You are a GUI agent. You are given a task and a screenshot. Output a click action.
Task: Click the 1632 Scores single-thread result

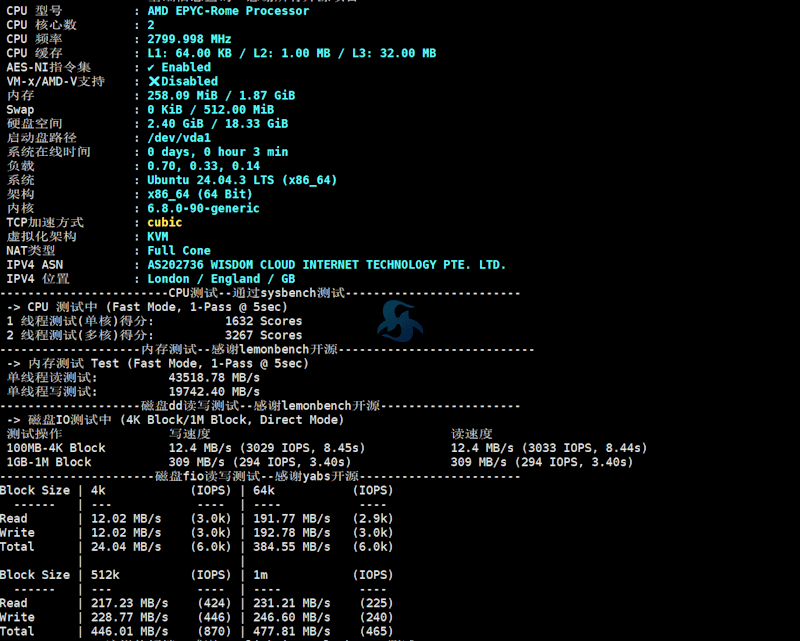click(263, 321)
